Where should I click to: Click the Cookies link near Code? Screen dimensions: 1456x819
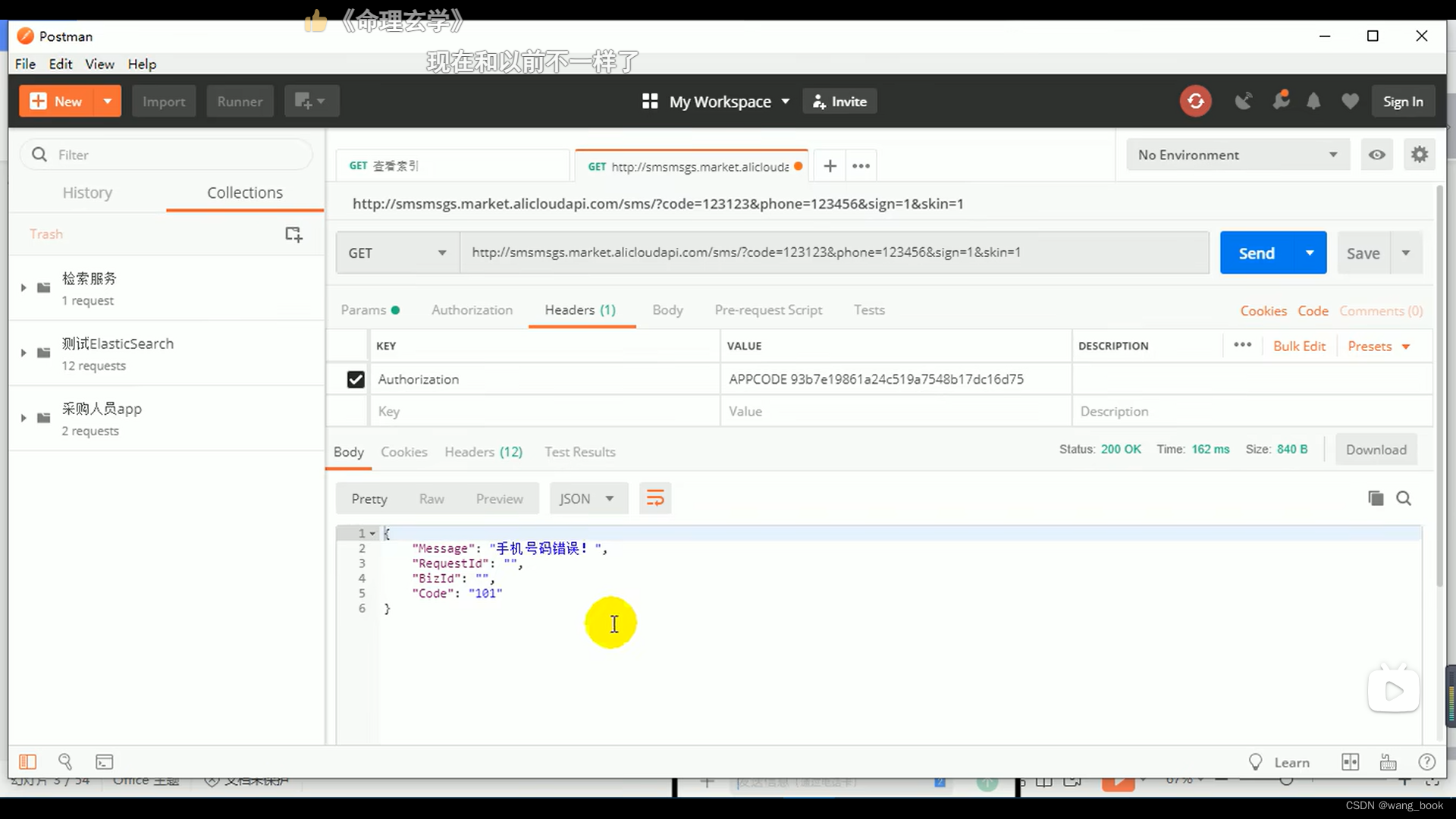coord(1263,311)
